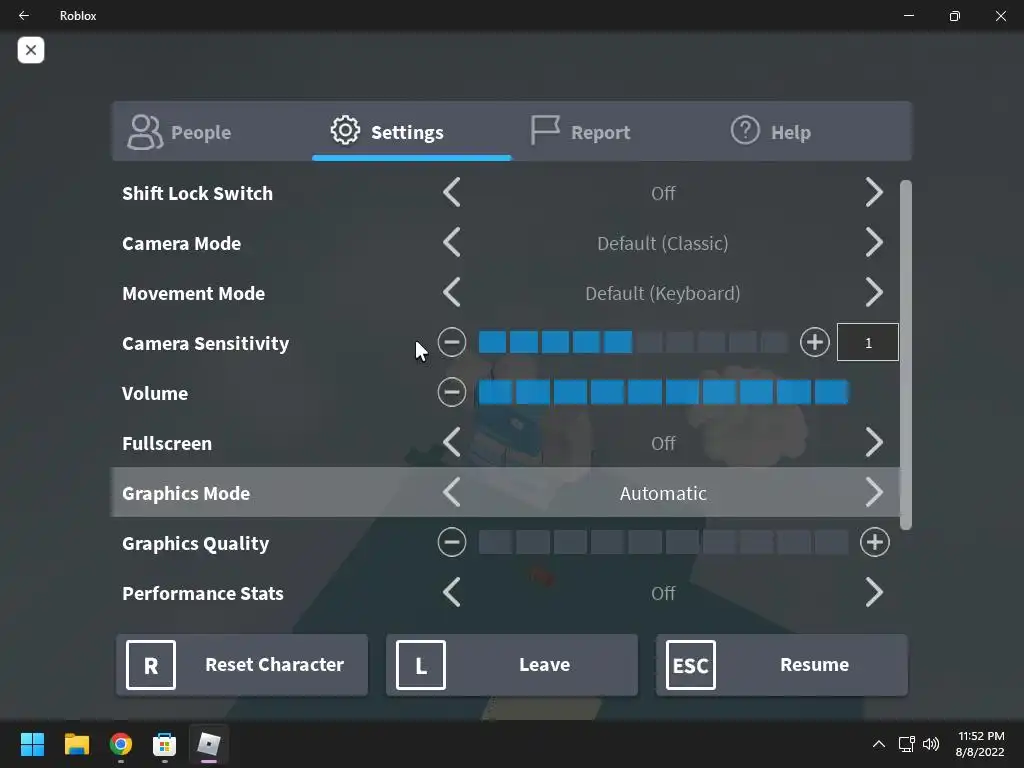The height and width of the screenshot is (768, 1024).
Task: Click the system tray volume speaker icon
Action: [931, 744]
